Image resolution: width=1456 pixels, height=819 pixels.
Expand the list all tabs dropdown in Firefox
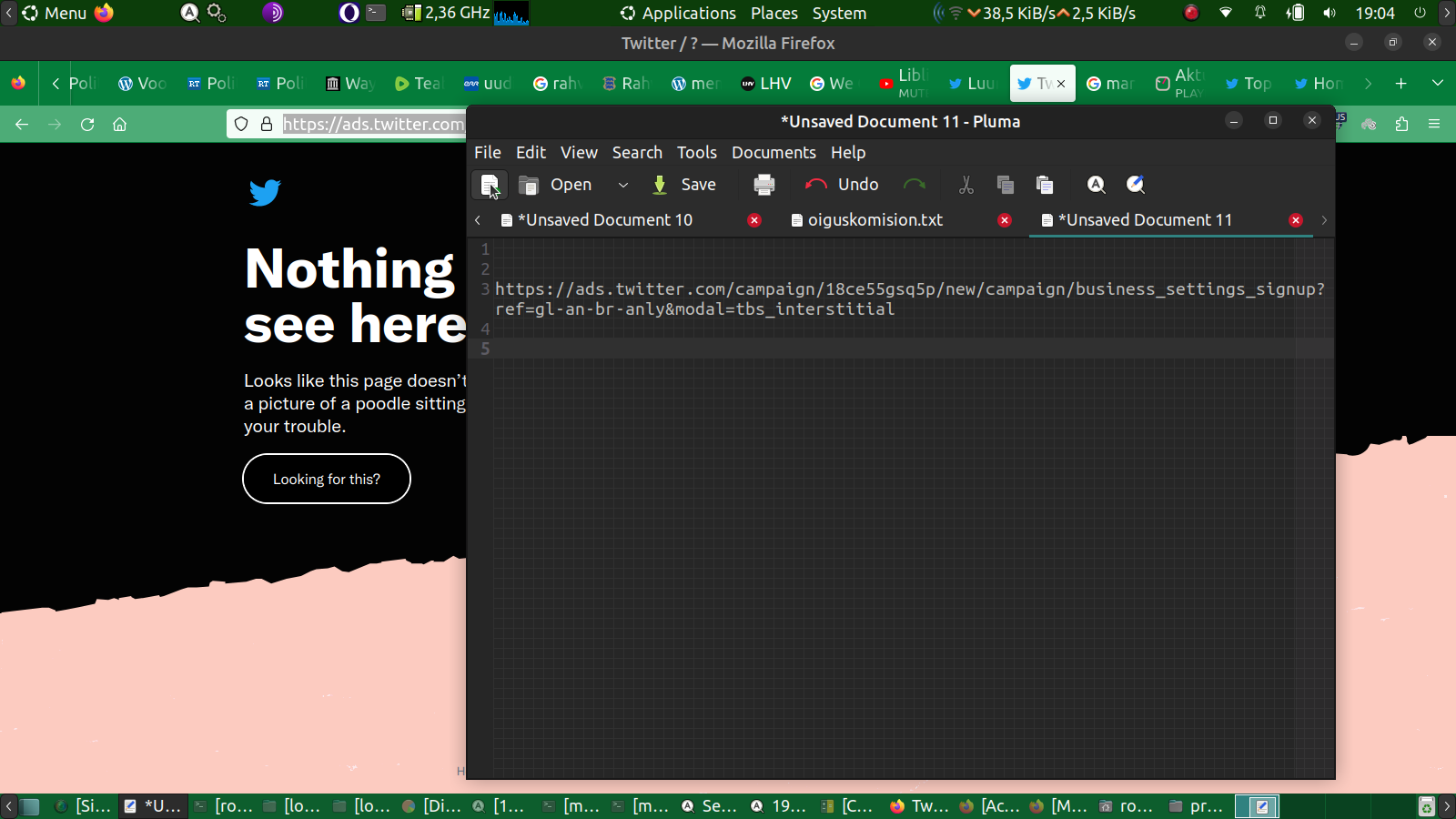[x=1438, y=84]
